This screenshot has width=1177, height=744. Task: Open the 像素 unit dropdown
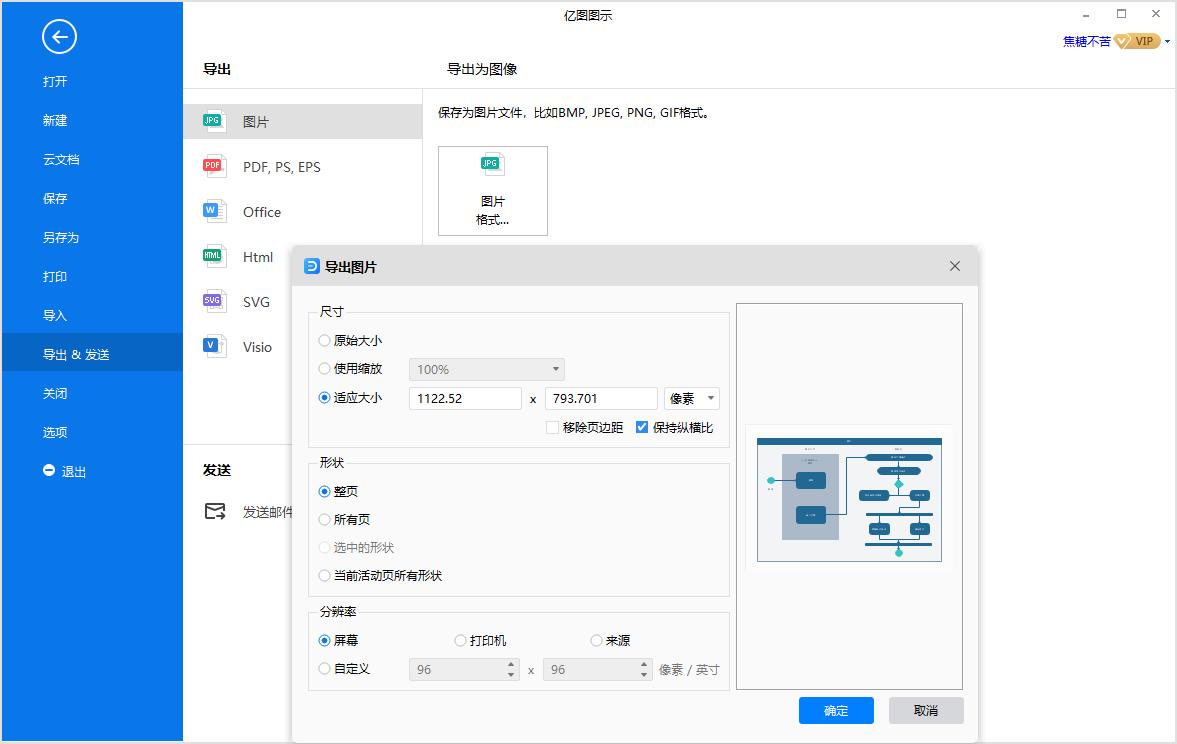click(x=691, y=398)
